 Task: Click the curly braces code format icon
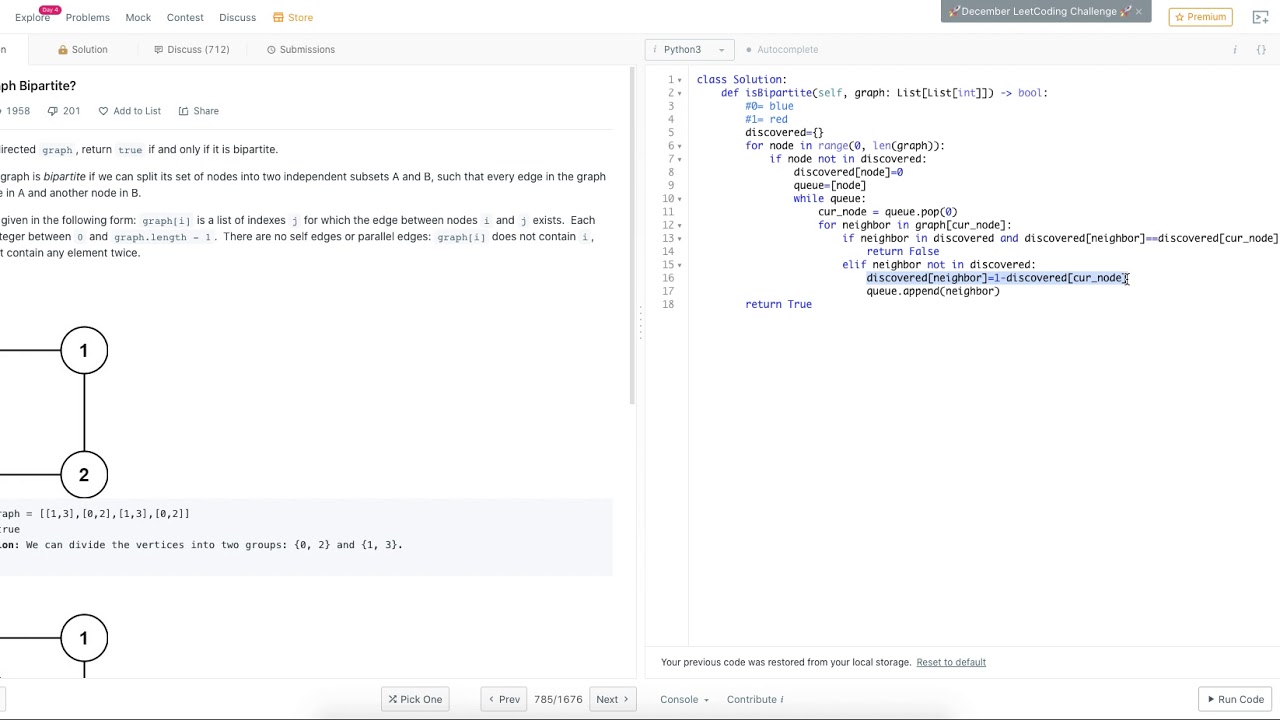(1261, 50)
